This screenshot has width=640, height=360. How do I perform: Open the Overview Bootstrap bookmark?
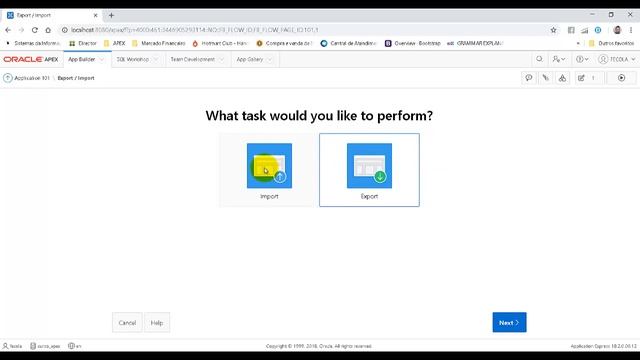pyautogui.click(x=413, y=43)
